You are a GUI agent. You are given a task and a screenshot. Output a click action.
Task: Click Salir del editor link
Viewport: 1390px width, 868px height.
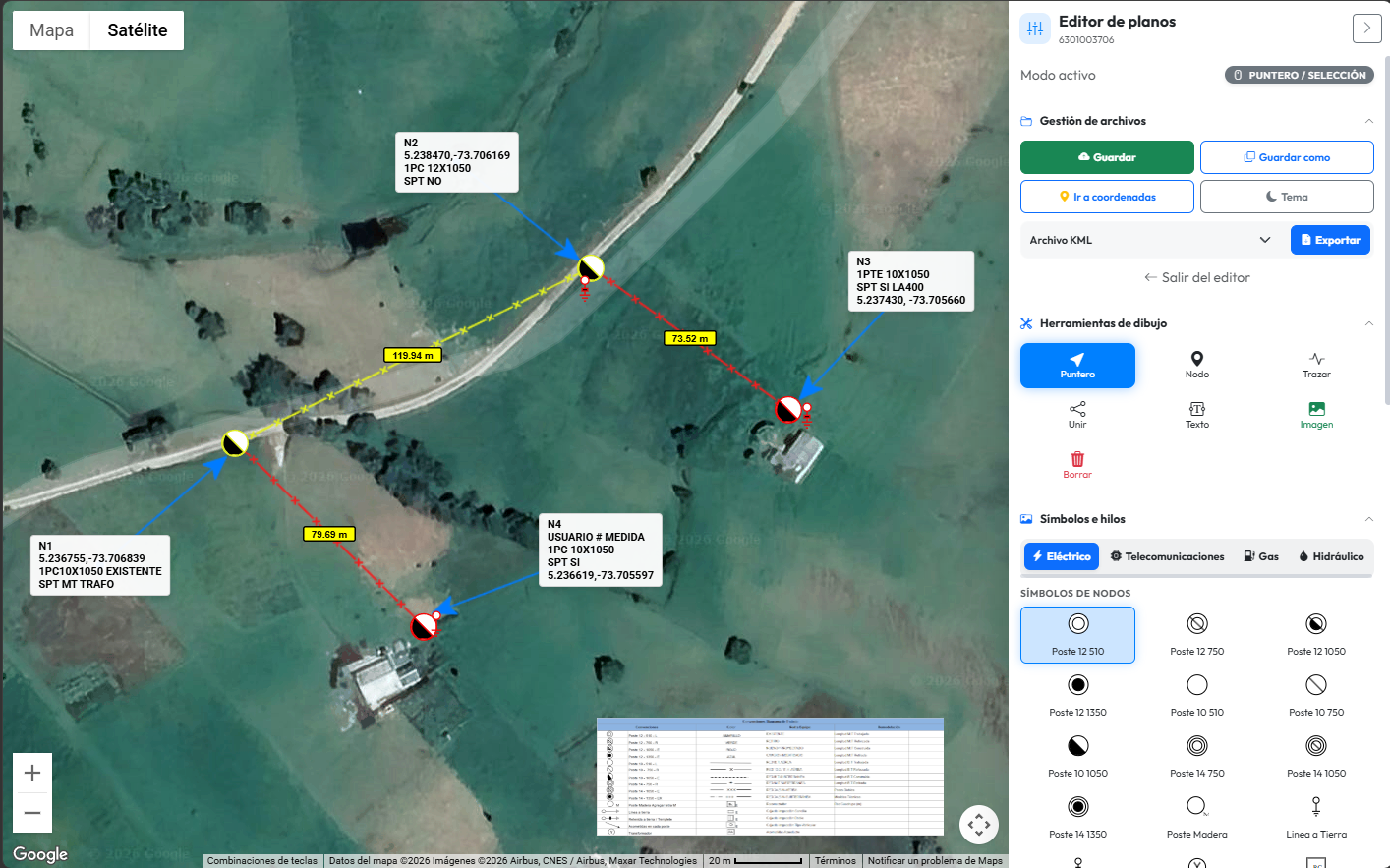click(x=1196, y=277)
